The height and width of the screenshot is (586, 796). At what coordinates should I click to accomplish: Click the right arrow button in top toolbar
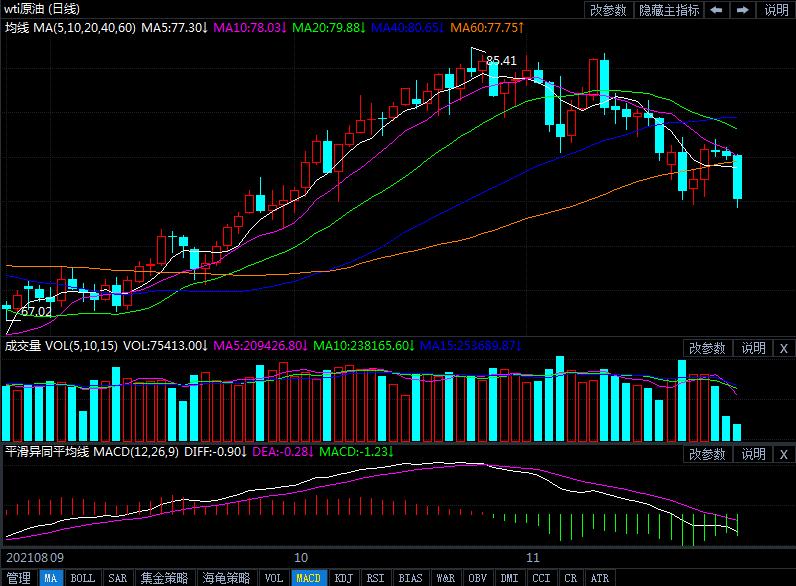click(743, 10)
